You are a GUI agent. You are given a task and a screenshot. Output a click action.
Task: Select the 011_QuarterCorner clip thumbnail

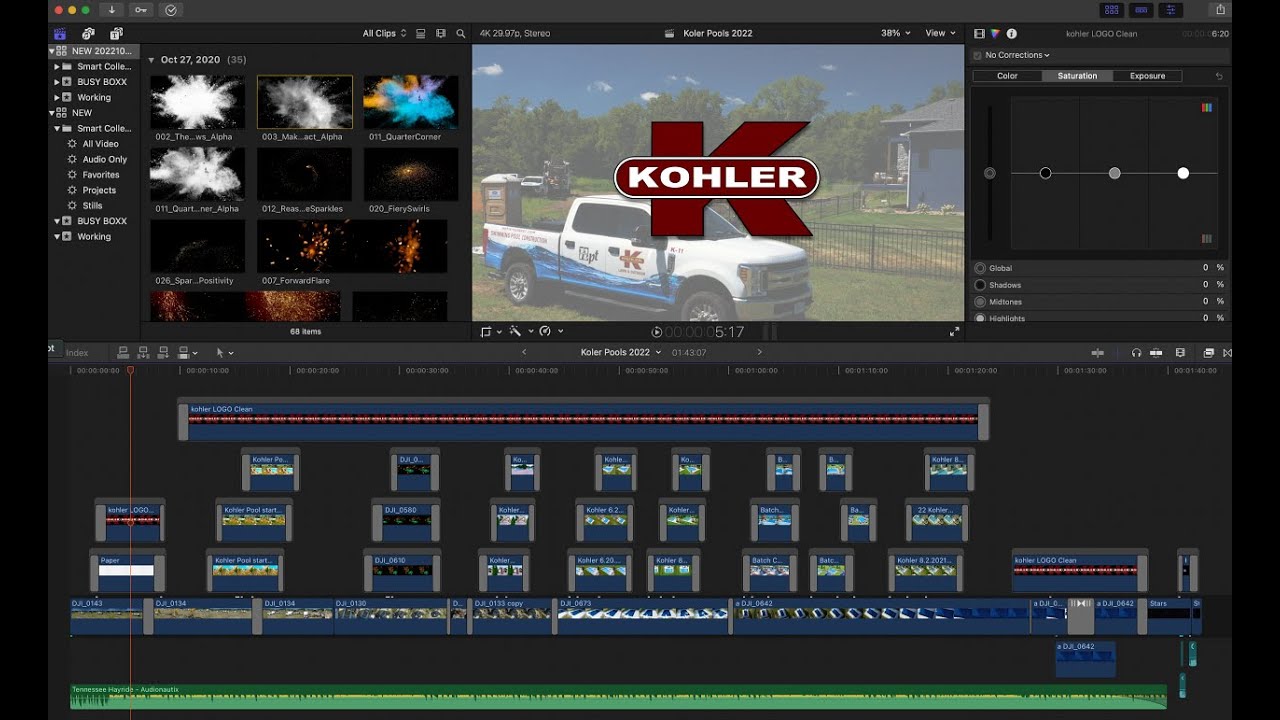pos(411,102)
